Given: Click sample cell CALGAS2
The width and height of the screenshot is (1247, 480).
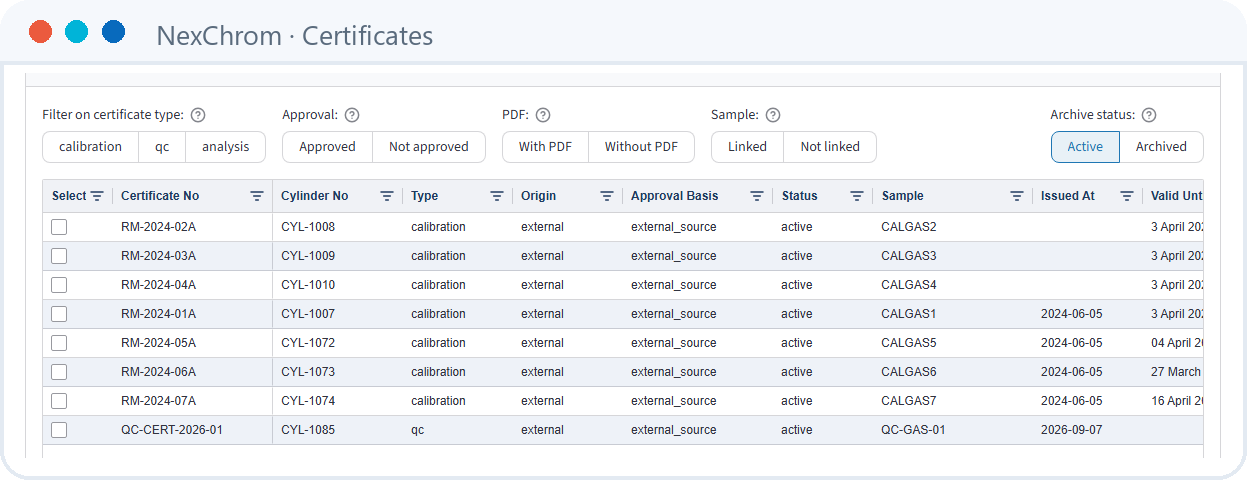Looking at the screenshot, I should point(909,227).
